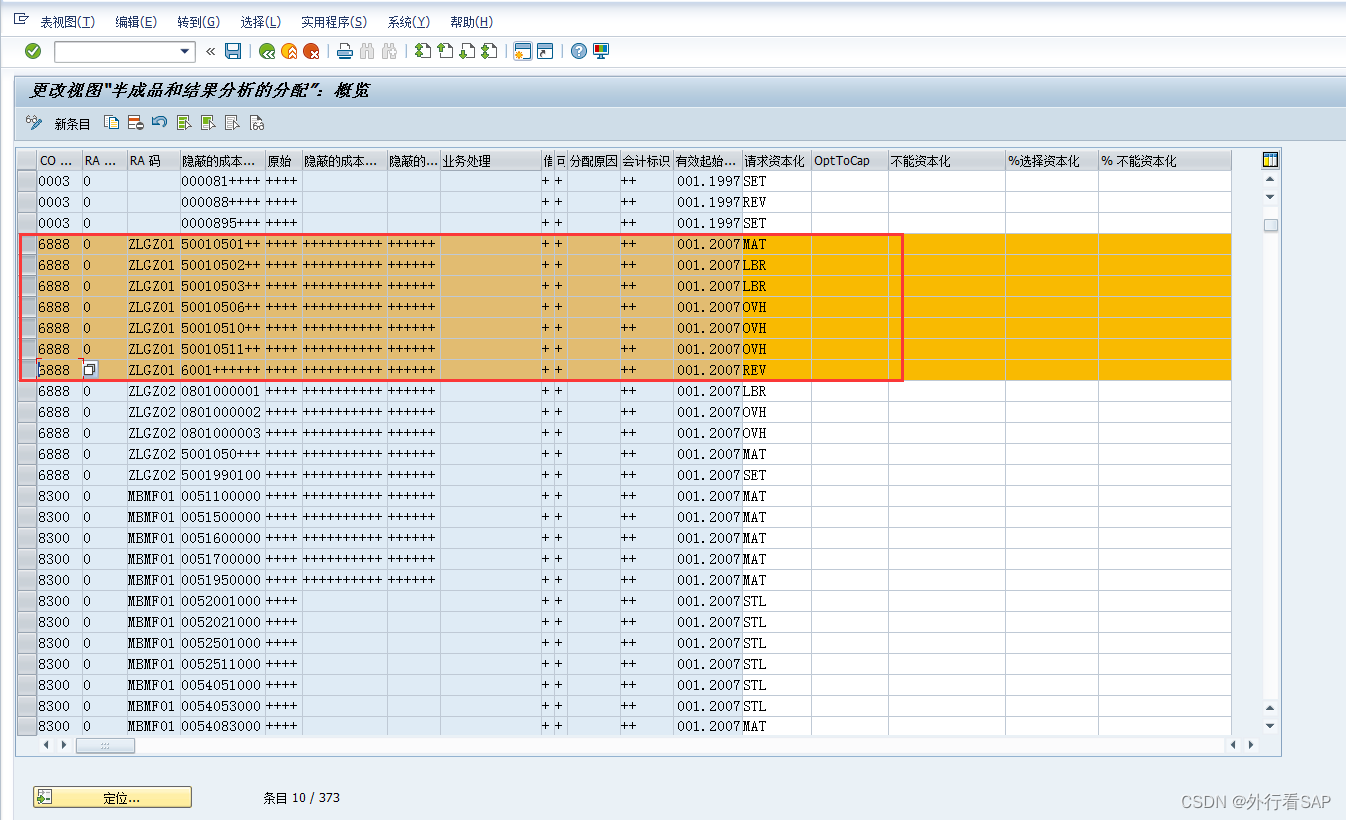Click the 请求资本化 column header
The height and width of the screenshot is (820, 1346).
(776, 161)
